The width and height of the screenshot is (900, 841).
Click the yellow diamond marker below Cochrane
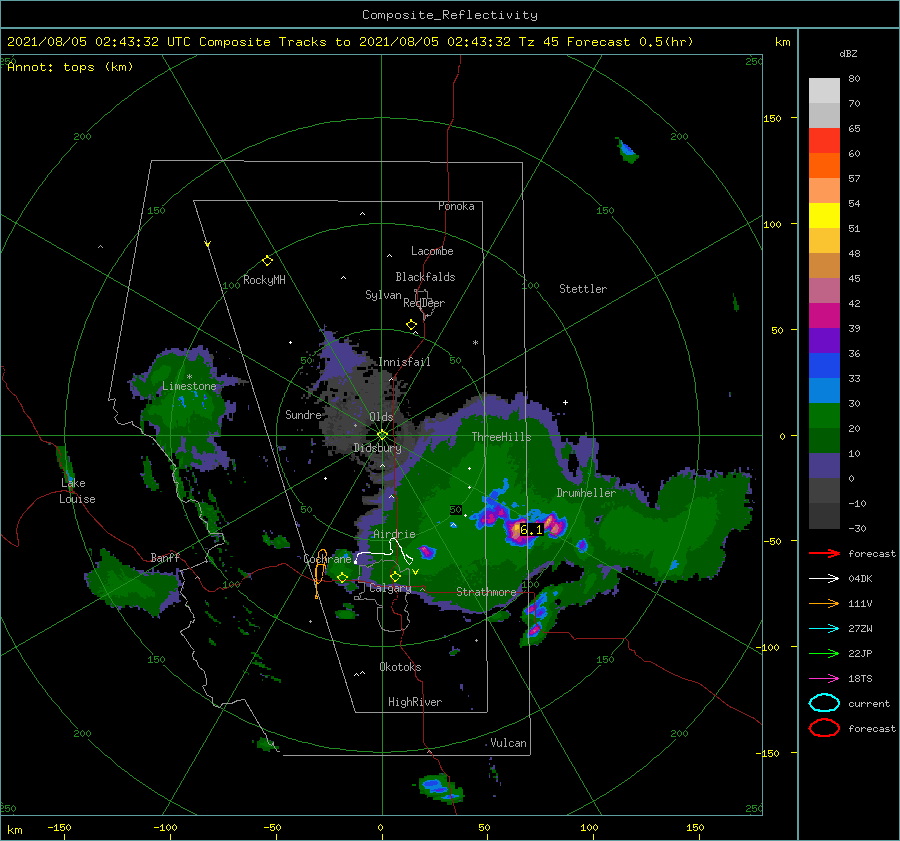[x=342, y=578]
